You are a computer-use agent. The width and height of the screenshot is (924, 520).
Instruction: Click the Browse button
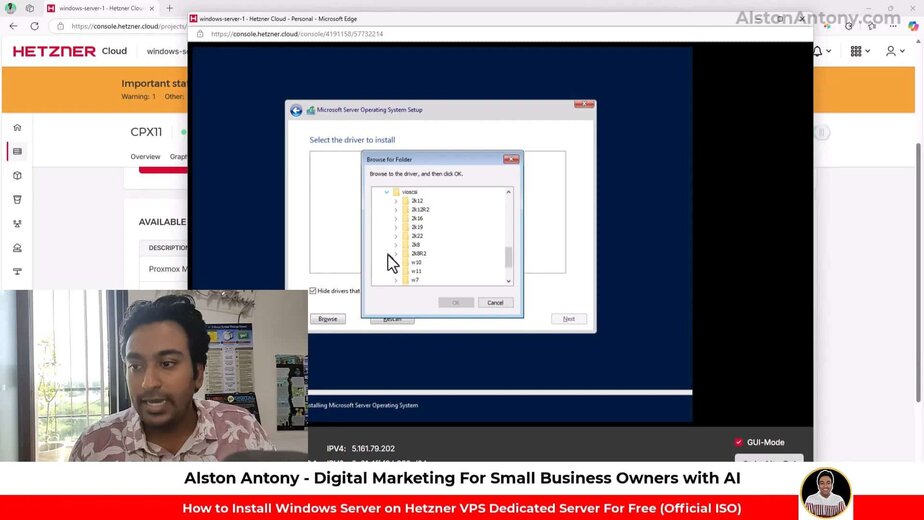327,319
